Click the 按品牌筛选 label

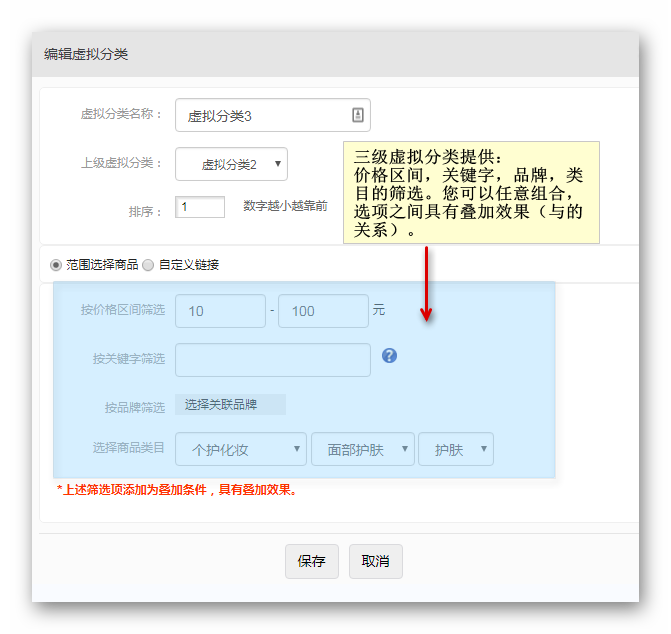pos(135,408)
